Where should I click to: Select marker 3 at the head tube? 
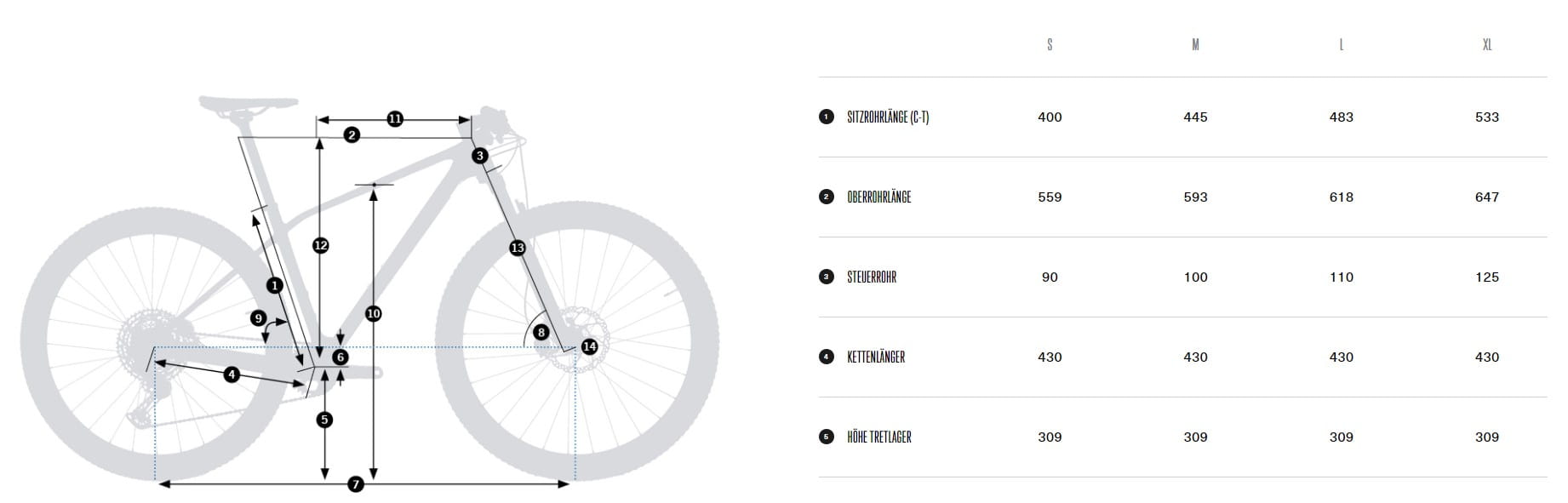pyautogui.click(x=480, y=155)
